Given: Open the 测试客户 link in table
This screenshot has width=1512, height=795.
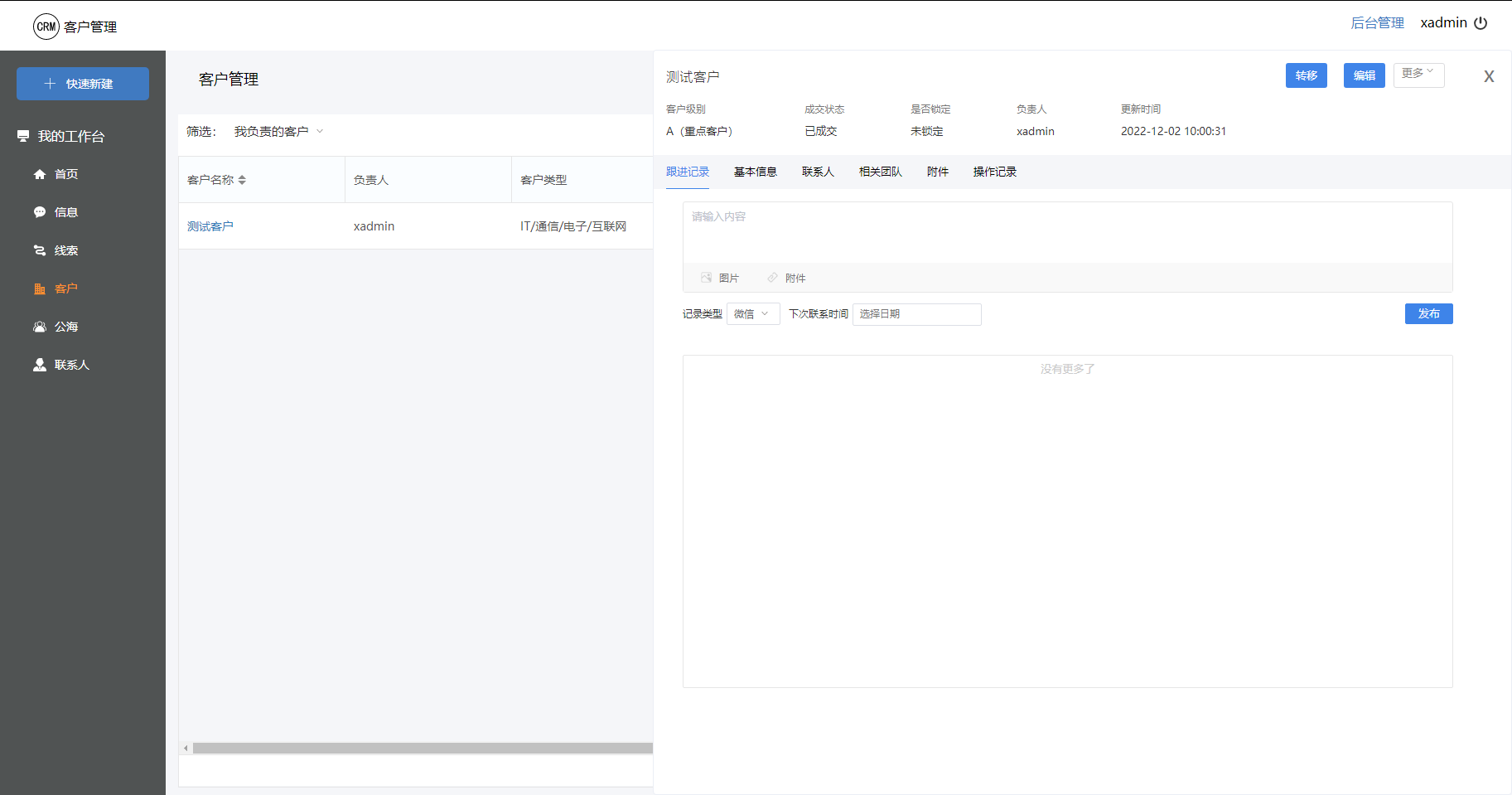Looking at the screenshot, I should [210, 226].
